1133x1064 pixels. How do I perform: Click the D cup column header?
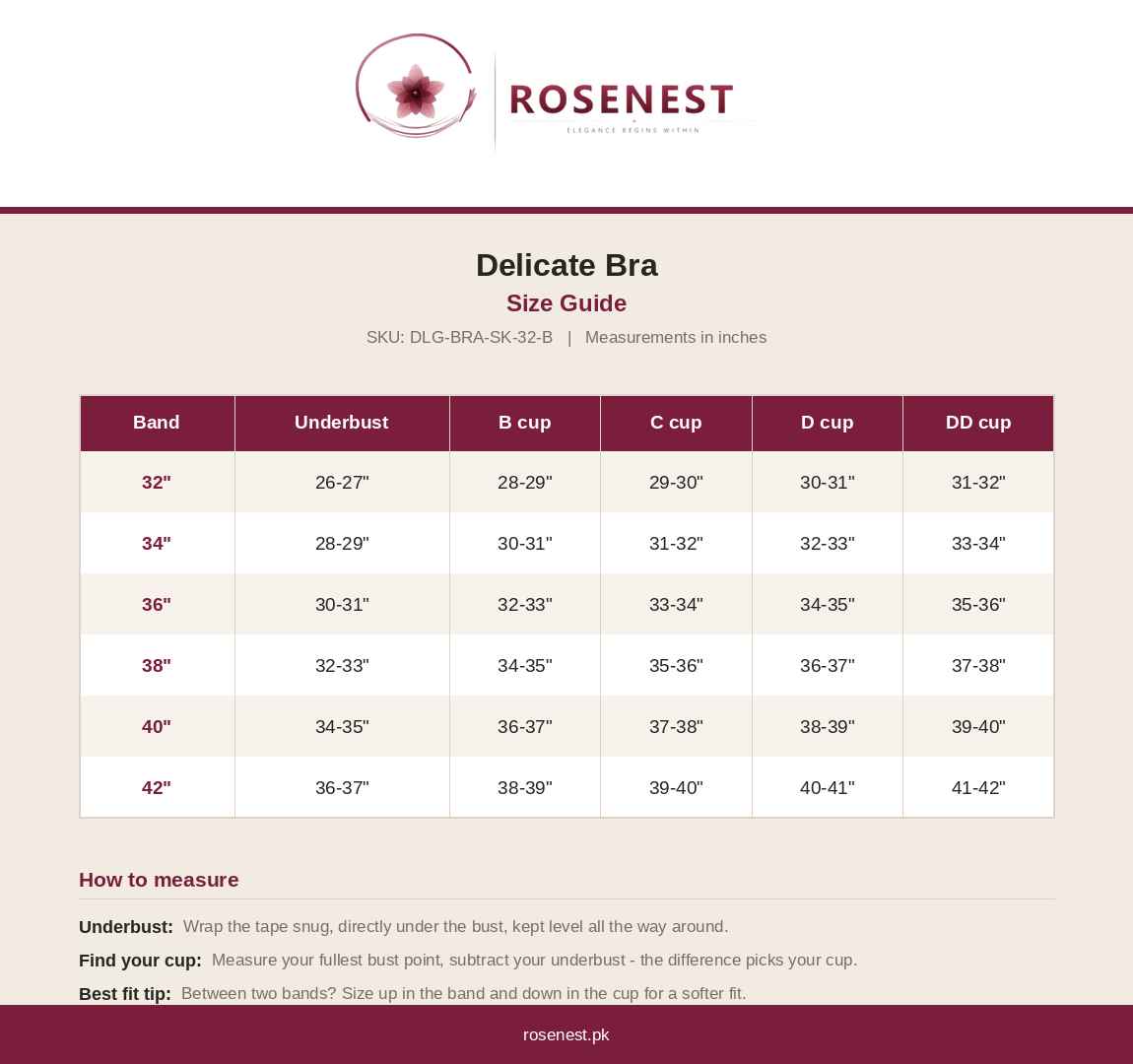827,423
